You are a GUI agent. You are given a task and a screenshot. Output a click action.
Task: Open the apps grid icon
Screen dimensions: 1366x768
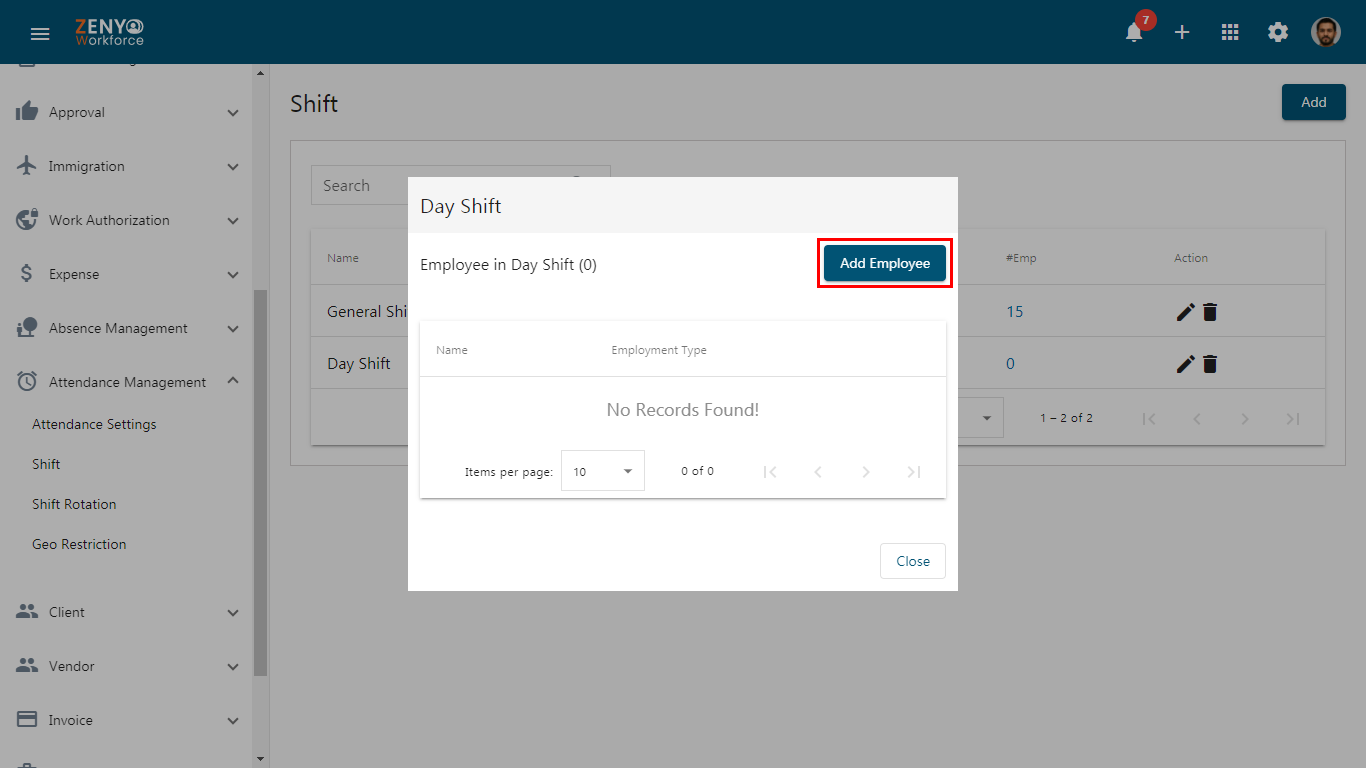pos(1230,32)
